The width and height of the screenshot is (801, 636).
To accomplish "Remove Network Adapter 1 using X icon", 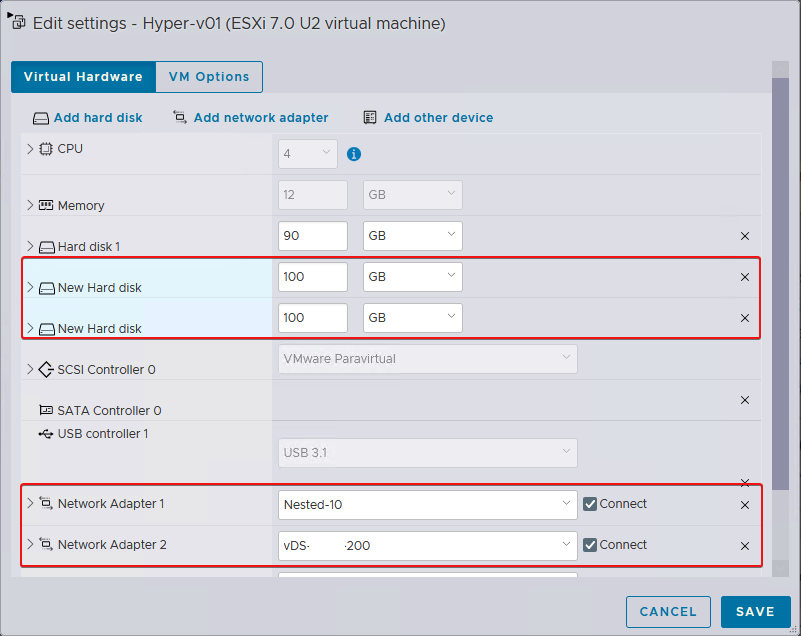I will [744, 505].
